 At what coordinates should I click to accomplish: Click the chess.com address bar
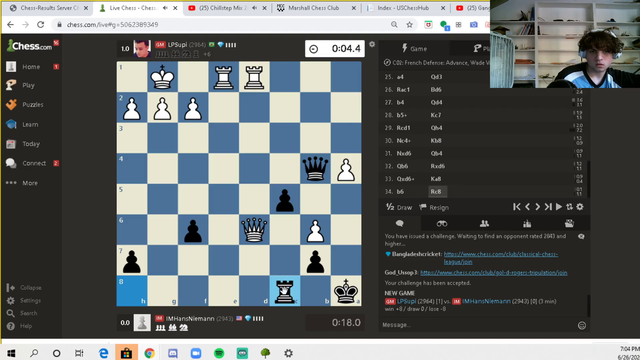tap(220, 24)
